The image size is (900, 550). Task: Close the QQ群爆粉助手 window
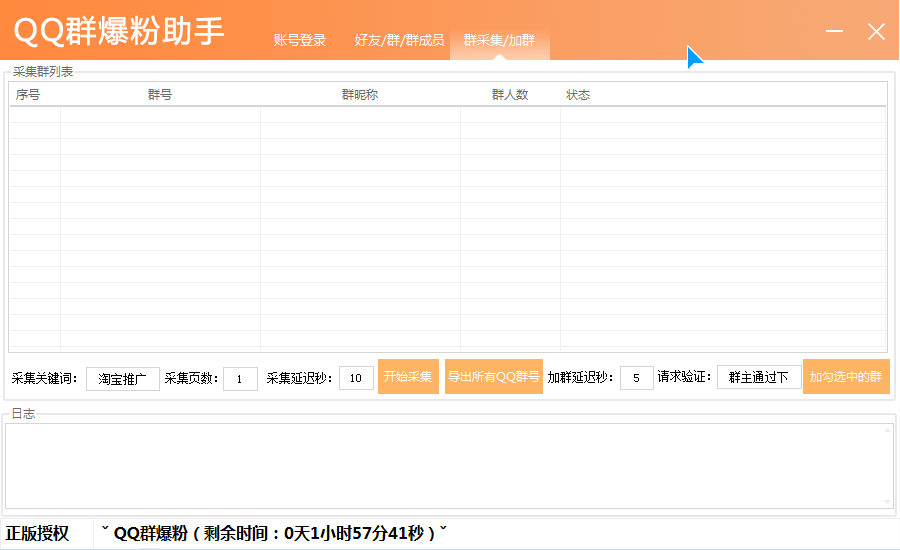[876, 32]
